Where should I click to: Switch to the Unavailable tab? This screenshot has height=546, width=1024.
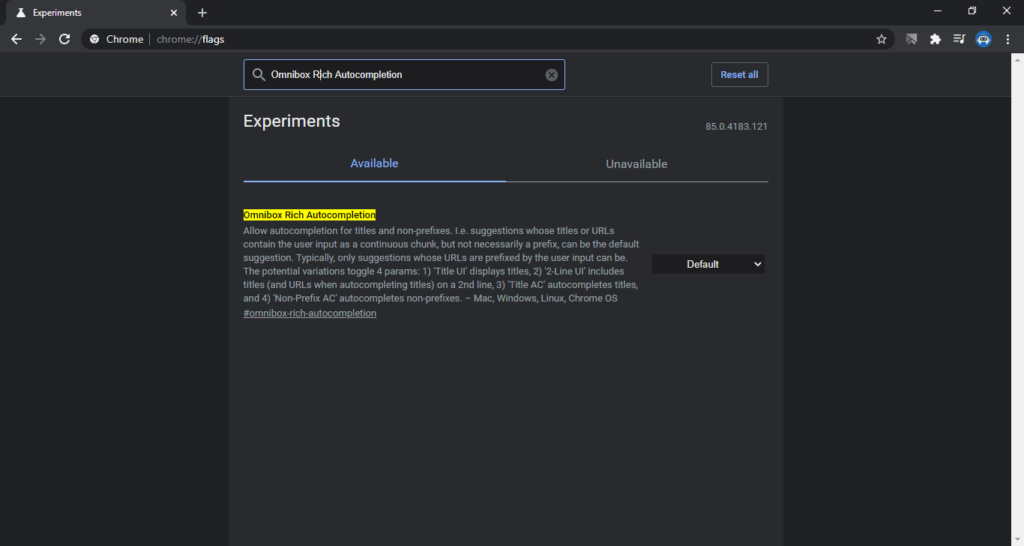pos(636,164)
